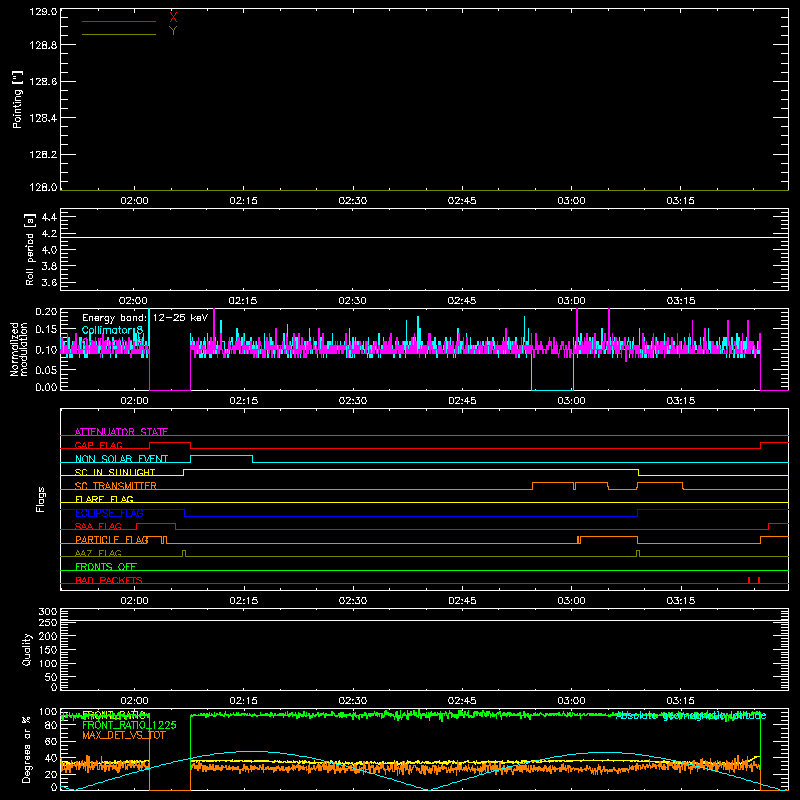
Task: Click the 150 tick on Quality axis
Action: coord(48,650)
